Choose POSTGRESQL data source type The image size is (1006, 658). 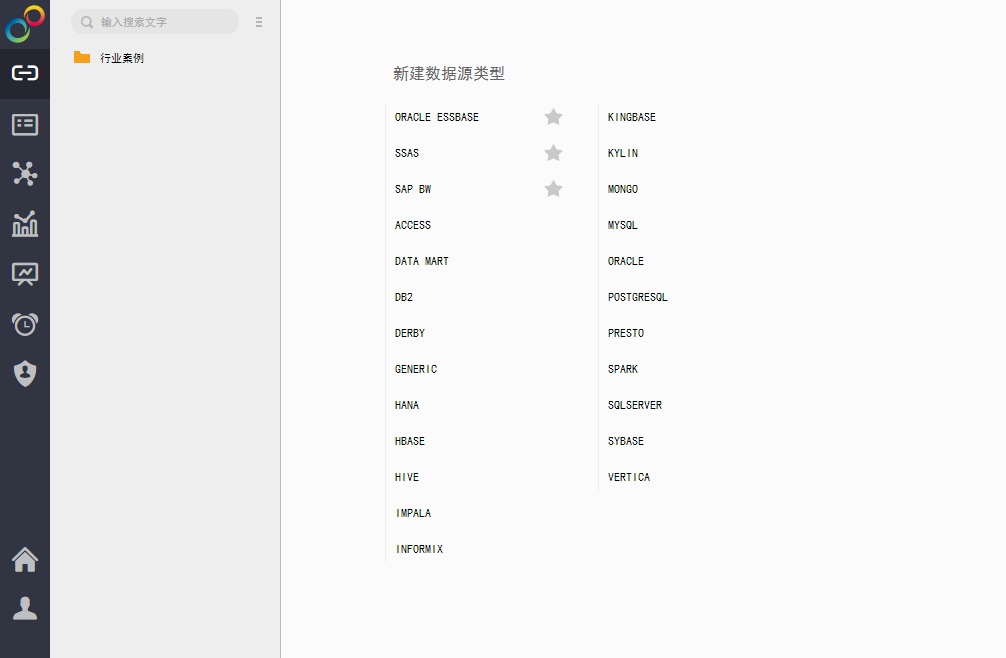click(637, 297)
